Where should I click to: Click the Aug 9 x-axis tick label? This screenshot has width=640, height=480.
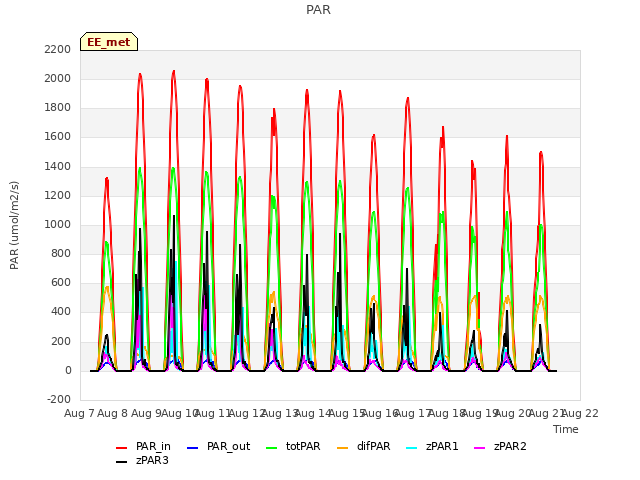tap(146, 413)
